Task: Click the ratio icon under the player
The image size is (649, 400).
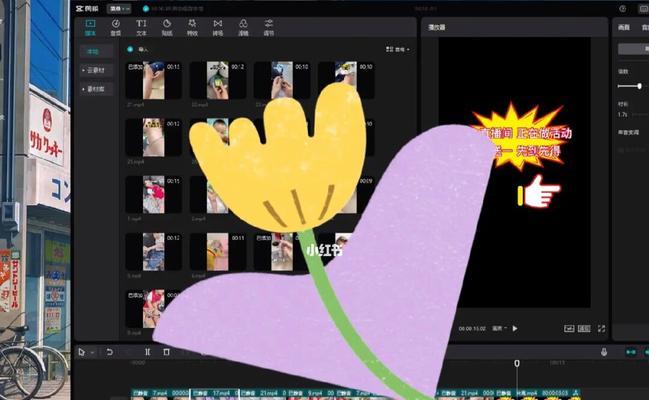Action: pos(584,328)
